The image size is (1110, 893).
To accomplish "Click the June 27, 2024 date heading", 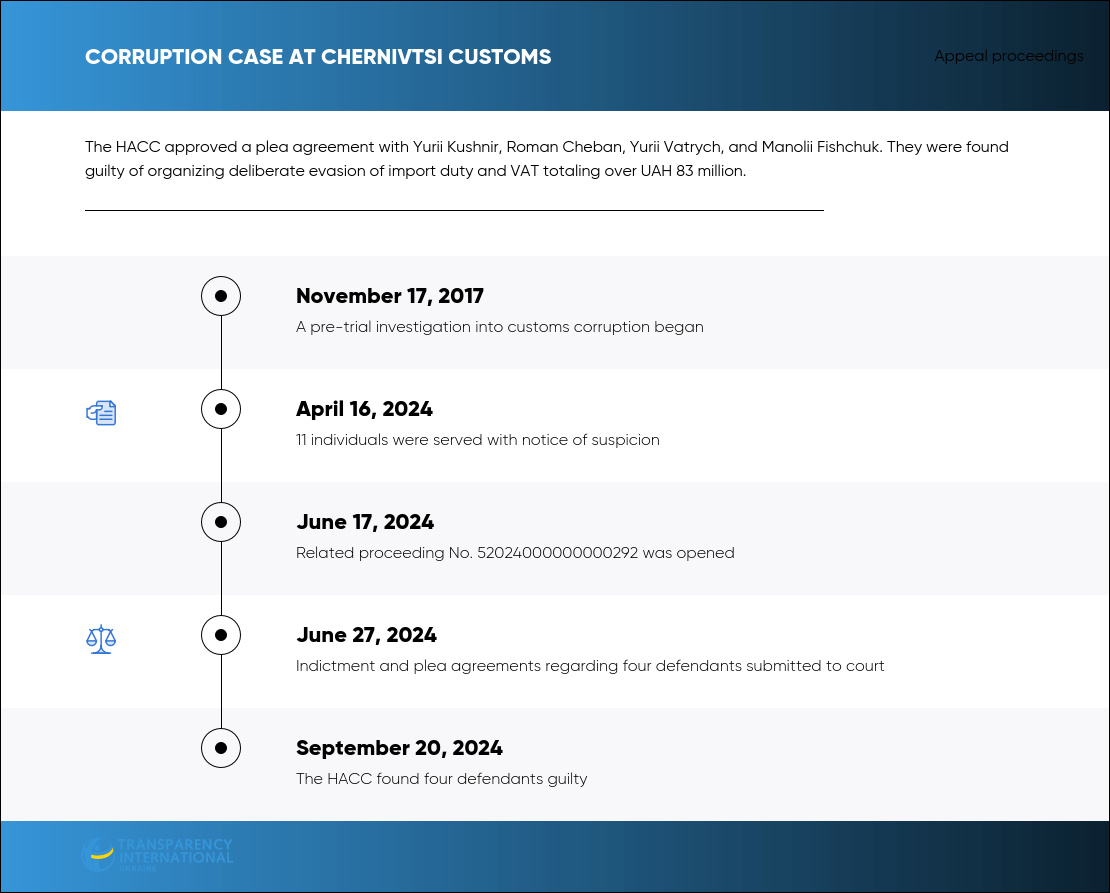I will coord(366,635).
